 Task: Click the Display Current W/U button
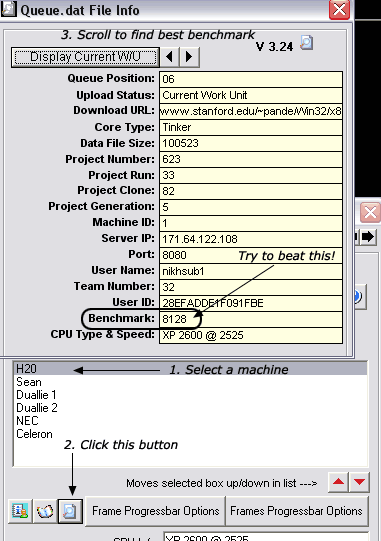tap(85, 57)
